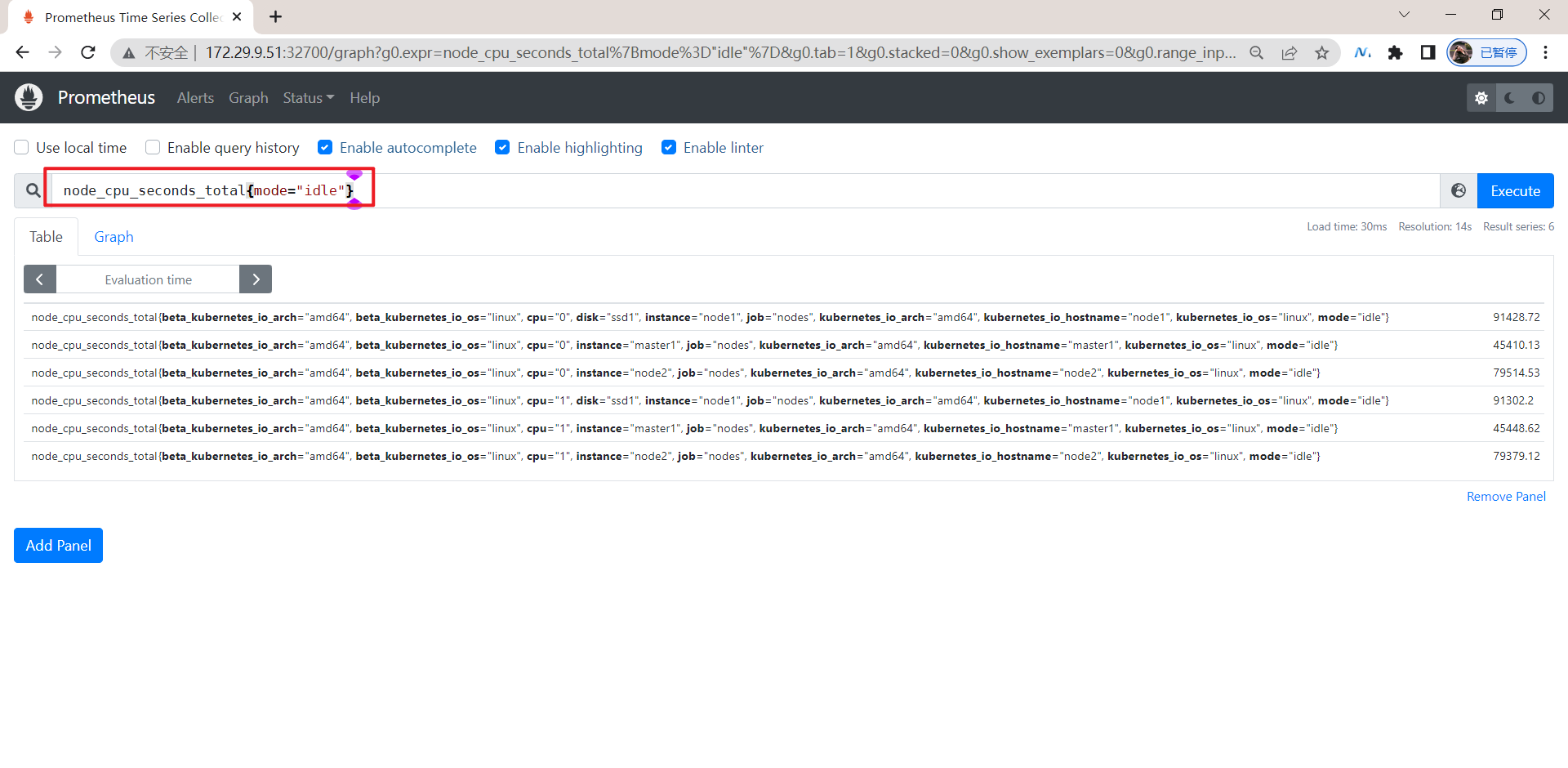
Task: Switch to dark theme moon icon
Action: [x=1510, y=98]
